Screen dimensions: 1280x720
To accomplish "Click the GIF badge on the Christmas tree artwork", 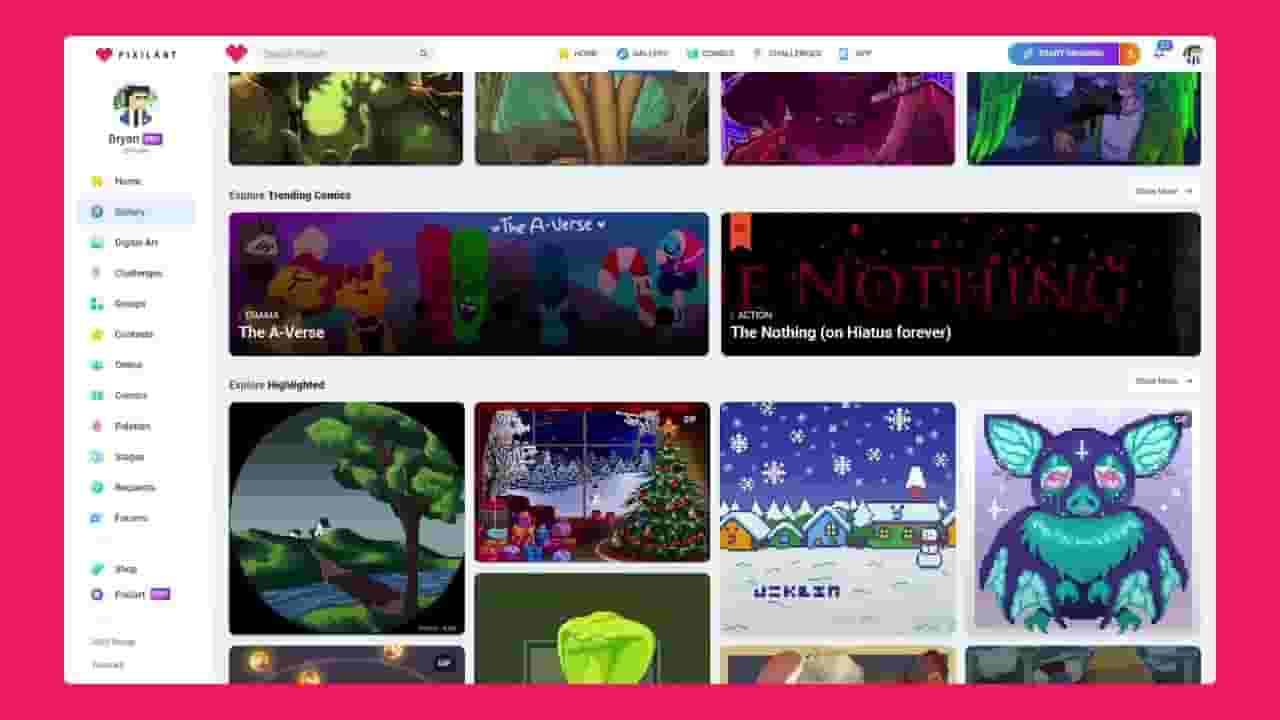I will tap(689, 419).
